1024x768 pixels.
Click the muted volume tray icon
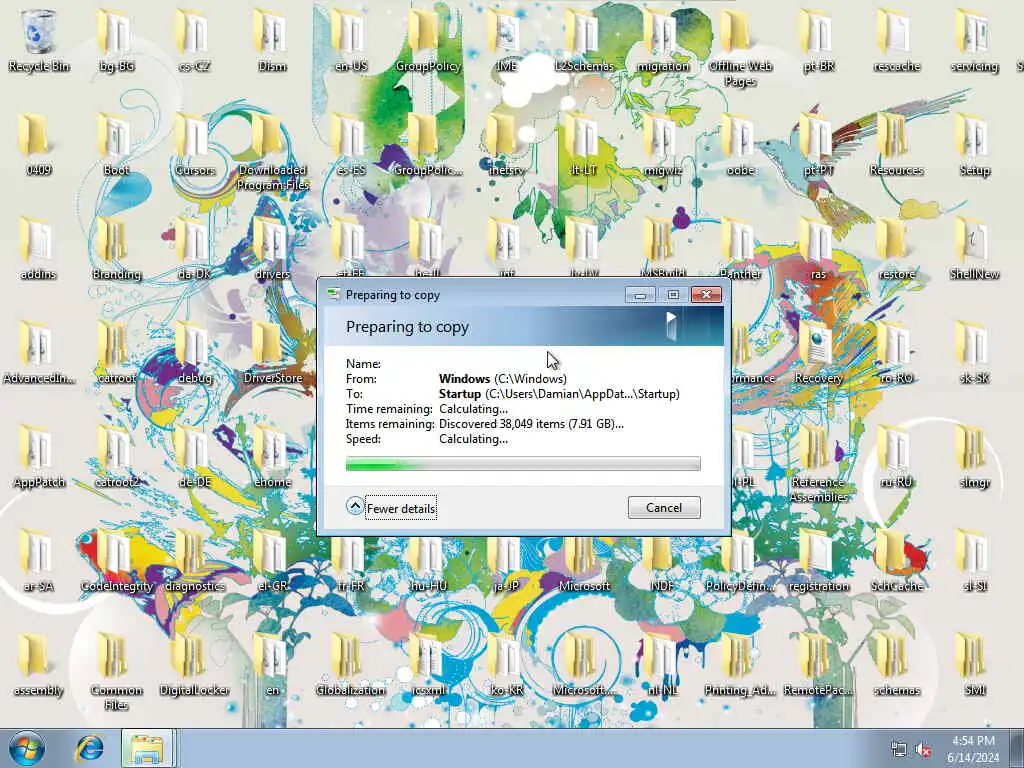coord(923,750)
